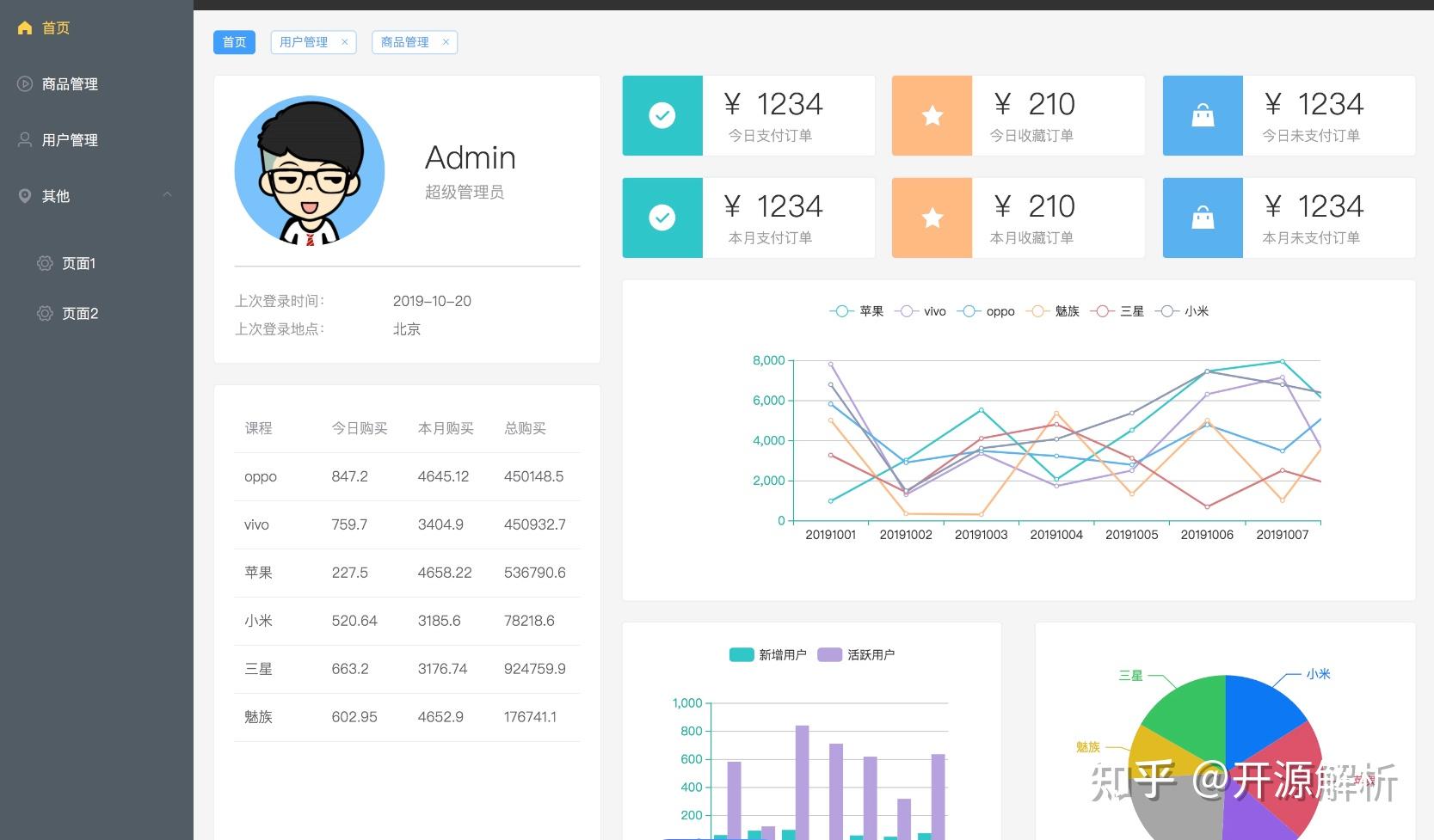
Task: Click star icon on 本月收藏订单 card
Action: pyautogui.click(x=932, y=218)
